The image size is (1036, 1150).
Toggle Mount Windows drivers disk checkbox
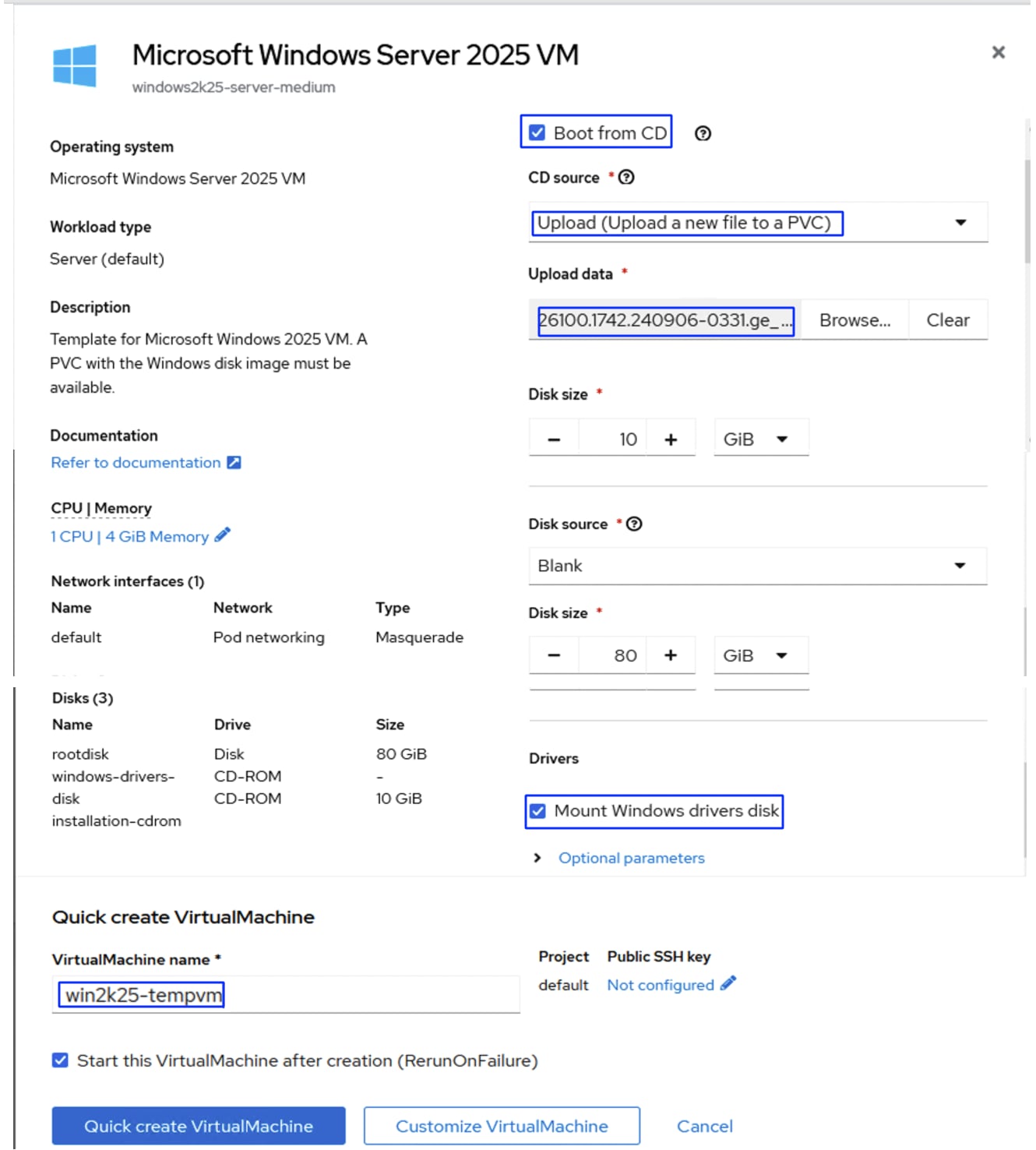pyautogui.click(x=538, y=811)
